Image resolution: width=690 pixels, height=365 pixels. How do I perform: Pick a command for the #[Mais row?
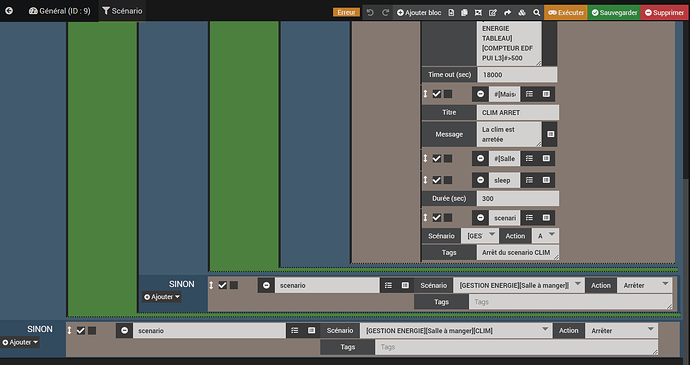click(546, 94)
